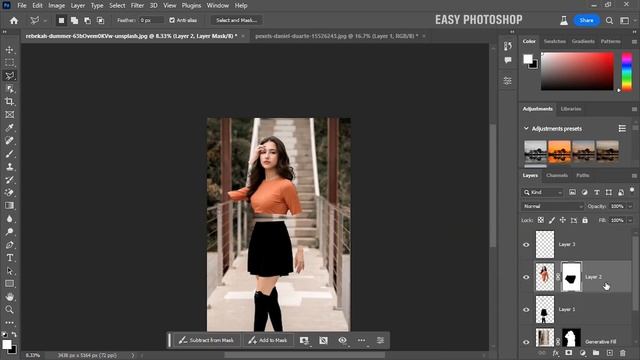Select the Polygonal Lasso tool

click(9, 76)
